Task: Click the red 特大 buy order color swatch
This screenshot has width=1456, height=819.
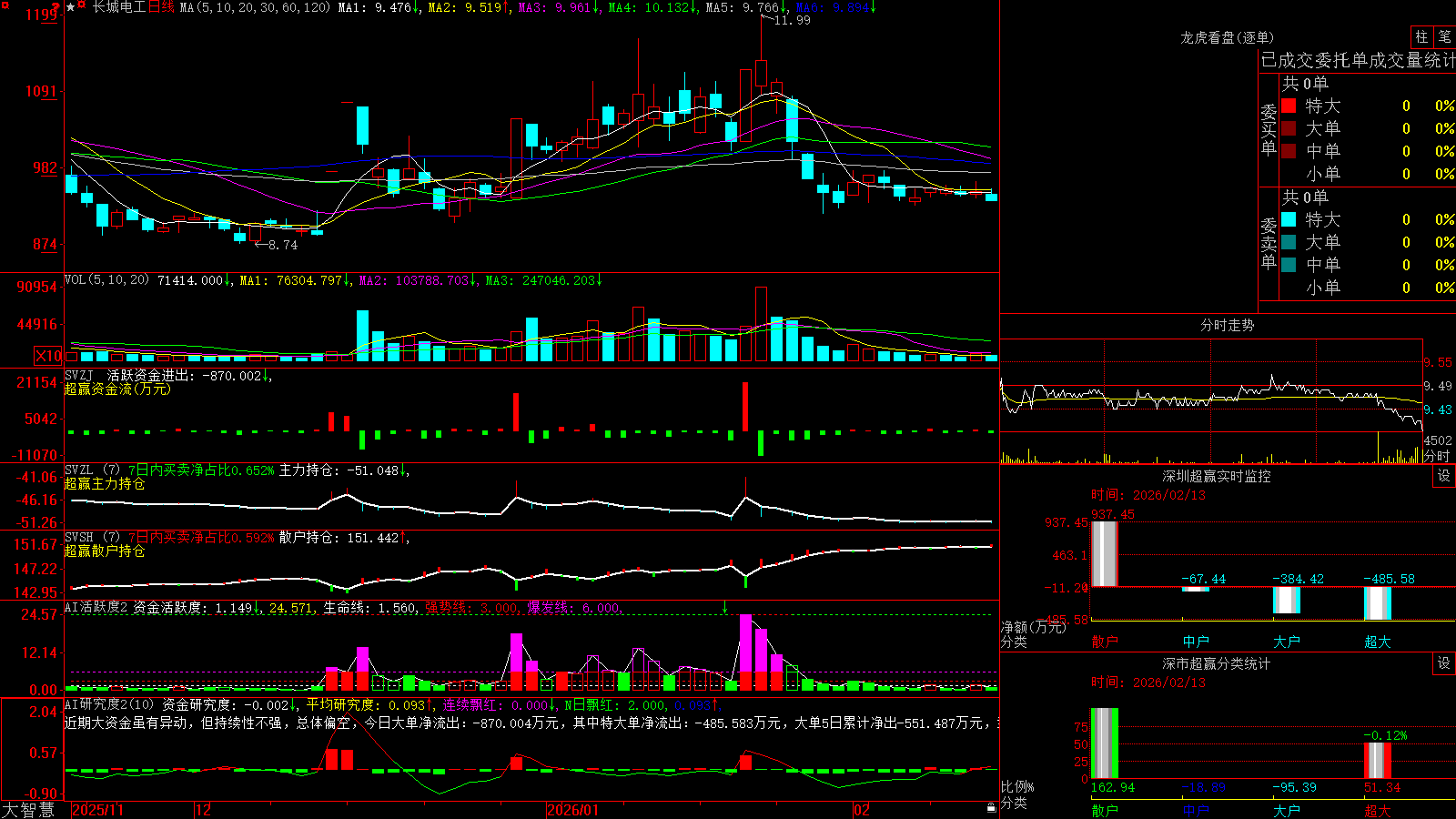Action: coord(1289,106)
